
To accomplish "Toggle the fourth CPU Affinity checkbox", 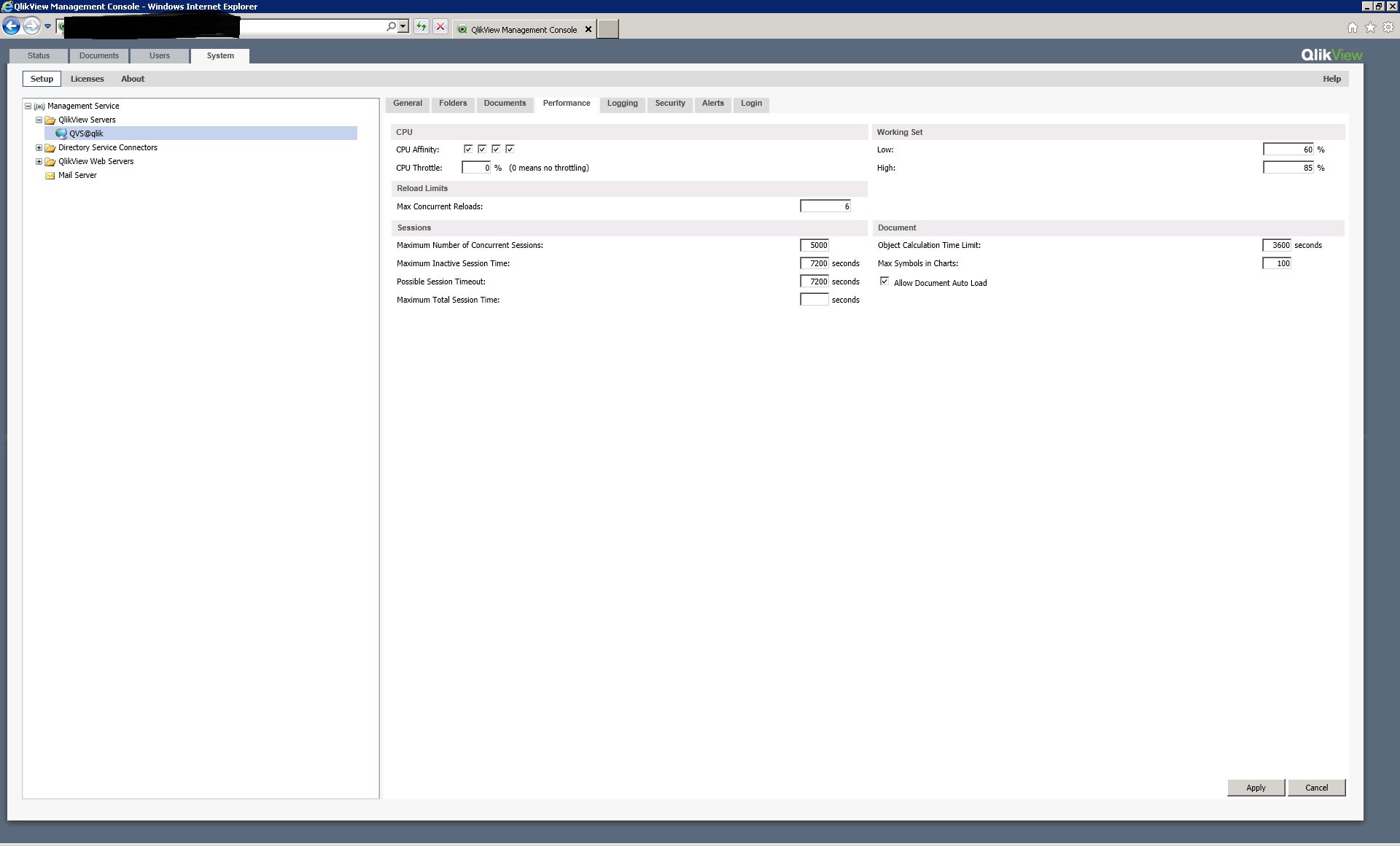I will 510,149.
